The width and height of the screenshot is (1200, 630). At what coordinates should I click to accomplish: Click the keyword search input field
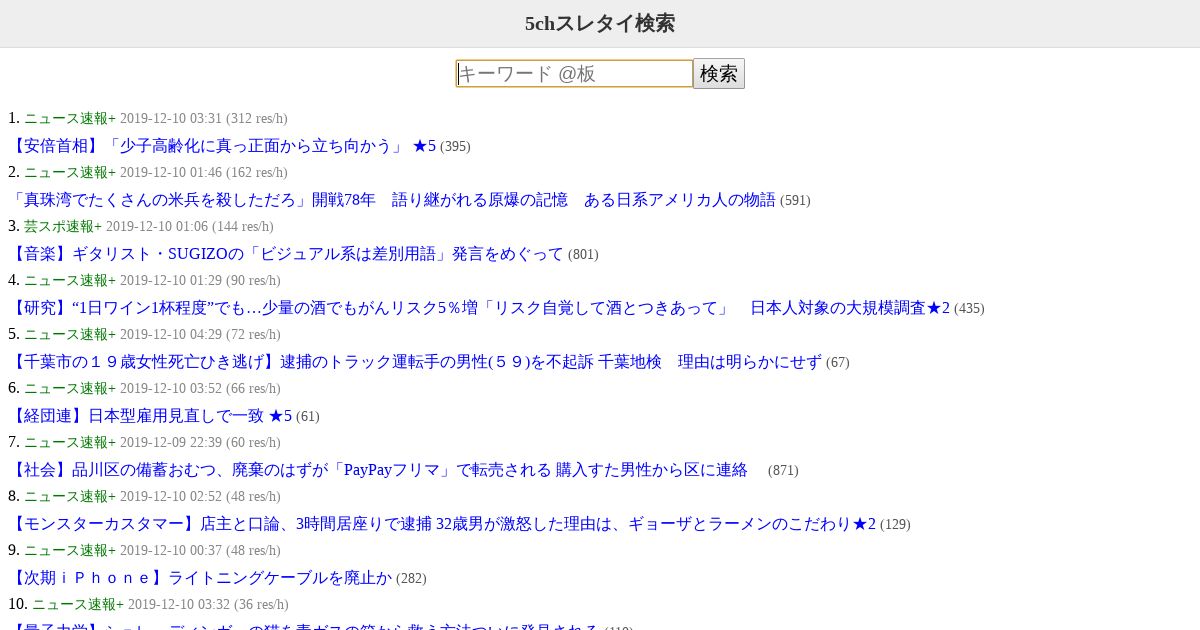[574, 74]
